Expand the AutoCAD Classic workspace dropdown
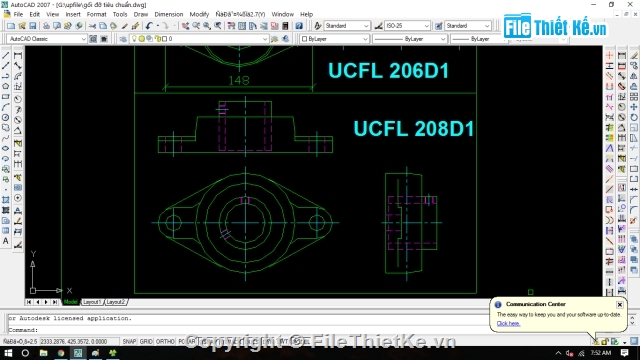640x360 pixels. pos(47,39)
